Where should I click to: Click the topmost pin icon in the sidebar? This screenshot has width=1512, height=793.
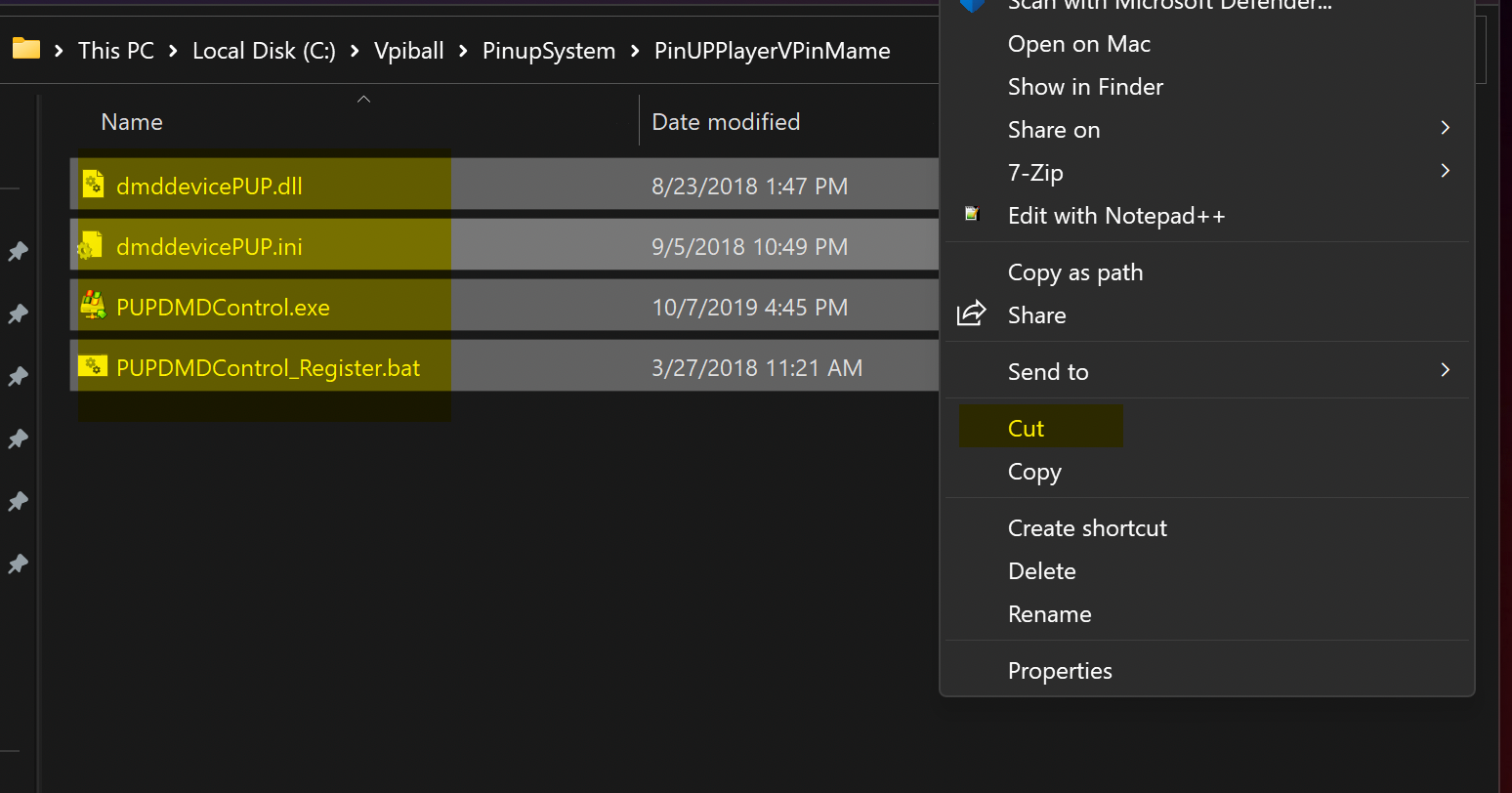[x=17, y=251]
